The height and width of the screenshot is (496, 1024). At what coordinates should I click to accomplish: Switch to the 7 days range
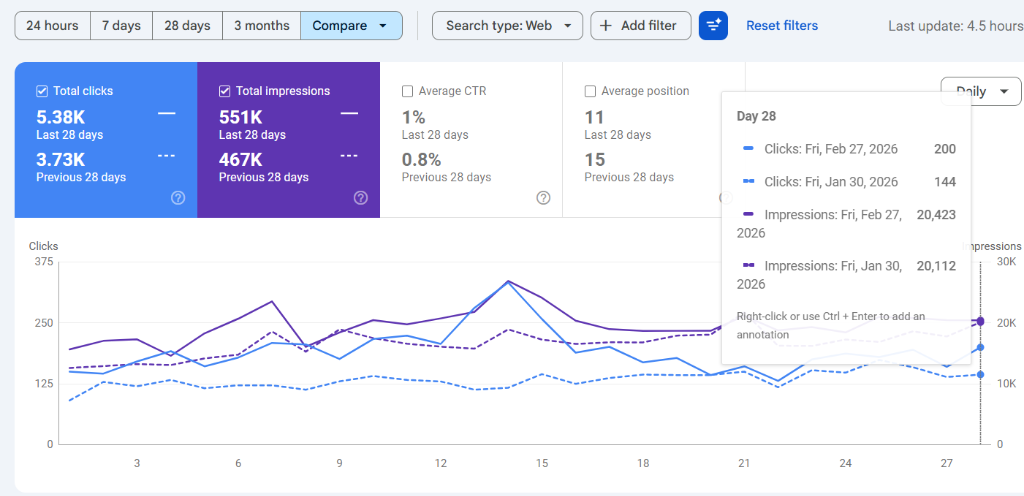pos(121,26)
